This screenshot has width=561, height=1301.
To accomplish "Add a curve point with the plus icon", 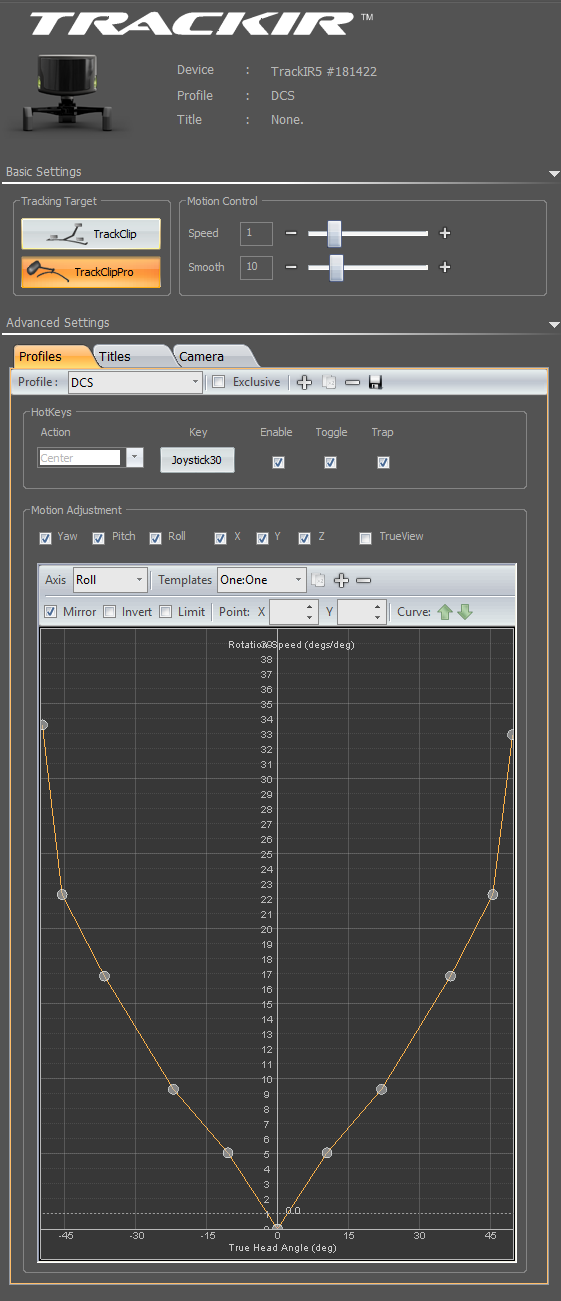I will pyautogui.click(x=341, y=580).
